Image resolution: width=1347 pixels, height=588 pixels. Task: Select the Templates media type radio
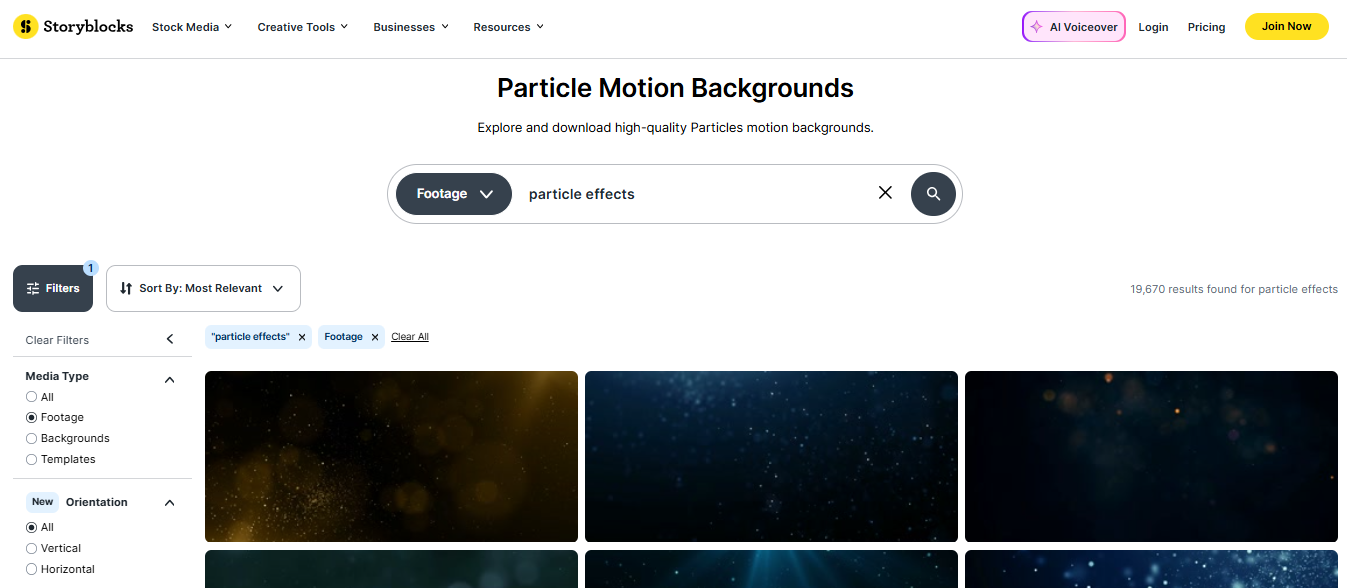pos(32,460)
